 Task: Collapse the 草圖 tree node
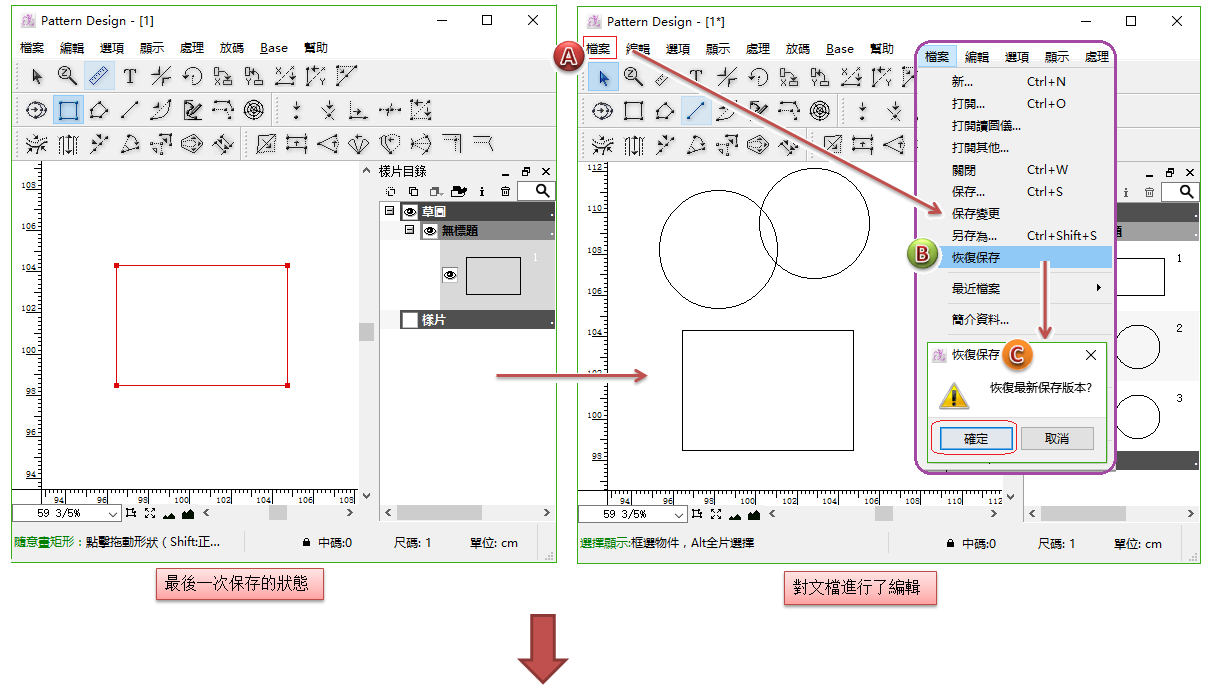[389, 211]
